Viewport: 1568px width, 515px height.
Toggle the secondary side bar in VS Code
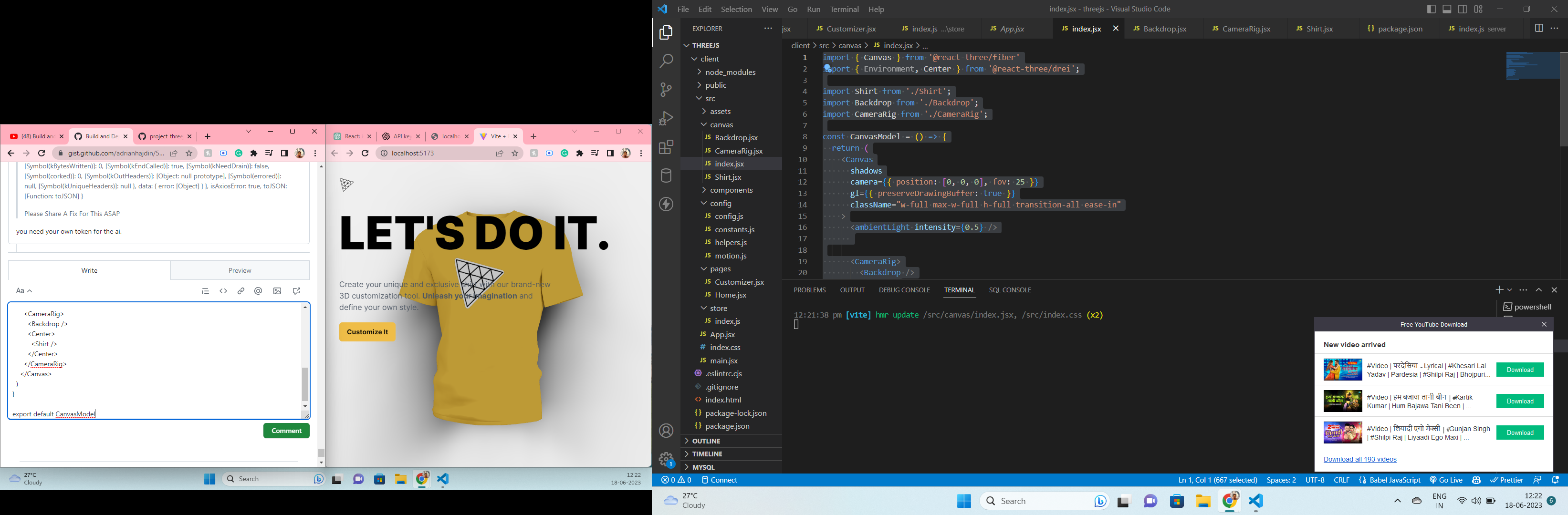click(x=1462, y=9)
